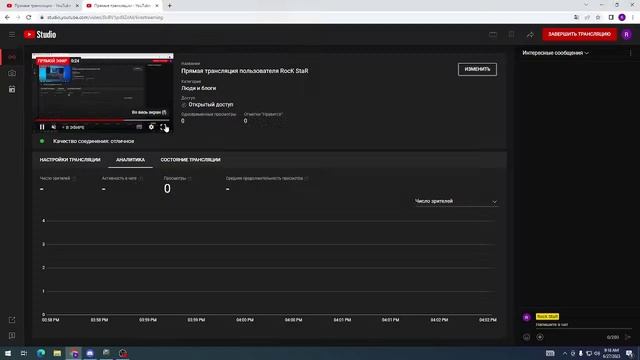Click 'Качество соединения: отличное' status text

[93, 141]
